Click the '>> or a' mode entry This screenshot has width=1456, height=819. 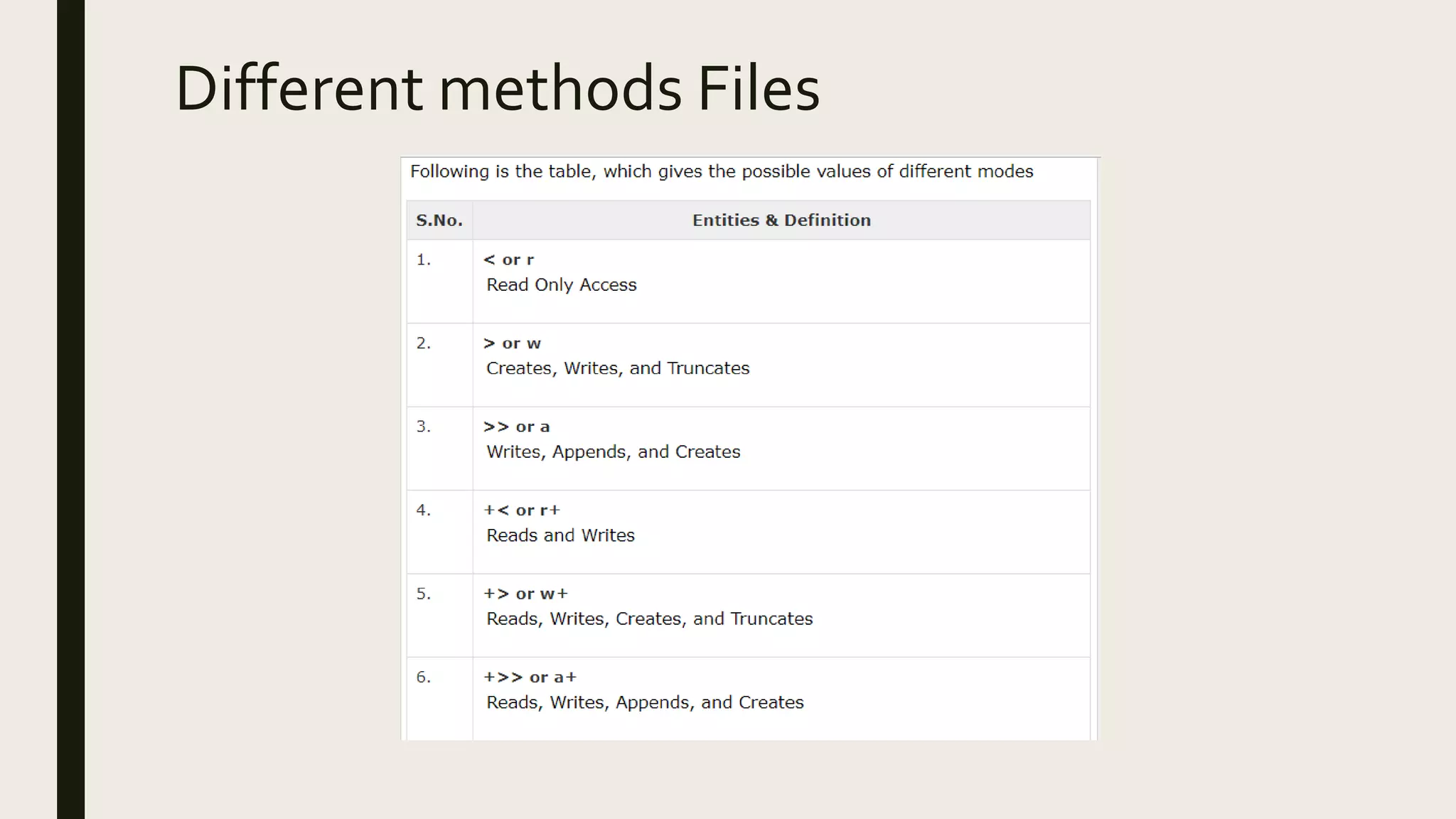click(x=517, y=427)
